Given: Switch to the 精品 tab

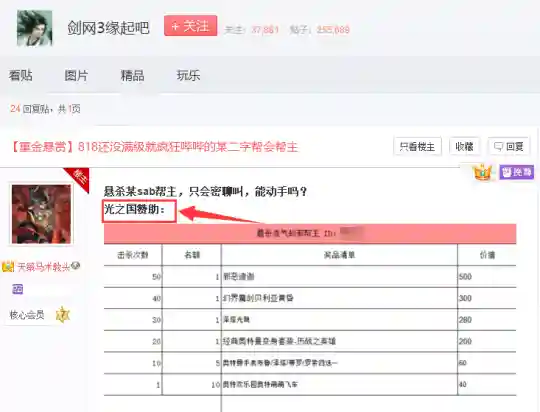Looking at the screenshot, I should (x=132, y=75).
